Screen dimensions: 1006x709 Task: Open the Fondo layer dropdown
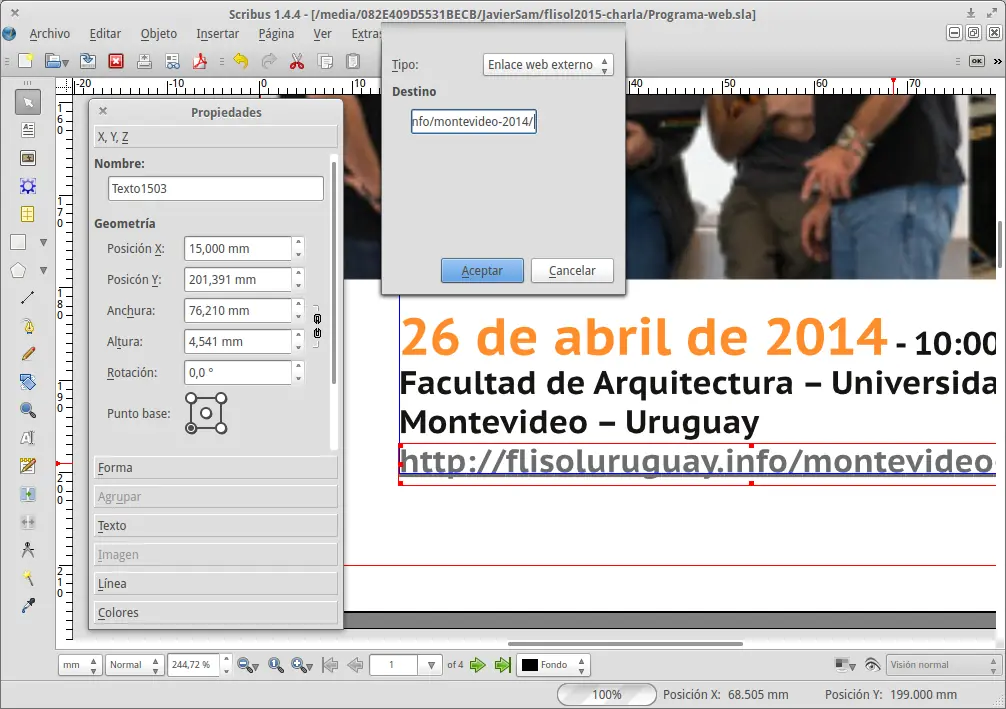coord(553,665)
